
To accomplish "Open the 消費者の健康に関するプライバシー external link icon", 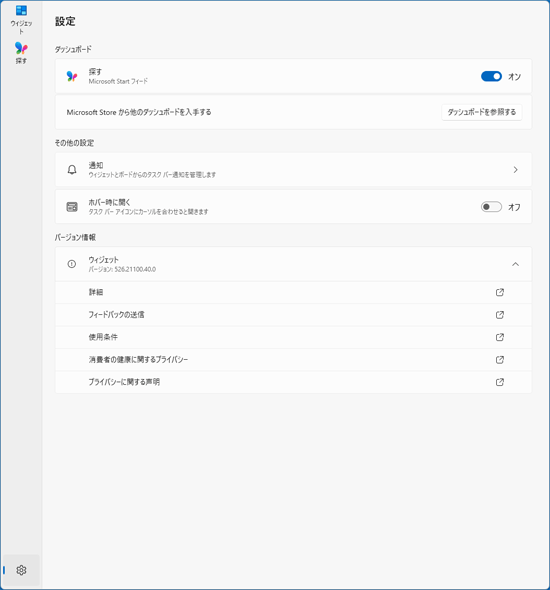I will [500, 360].
